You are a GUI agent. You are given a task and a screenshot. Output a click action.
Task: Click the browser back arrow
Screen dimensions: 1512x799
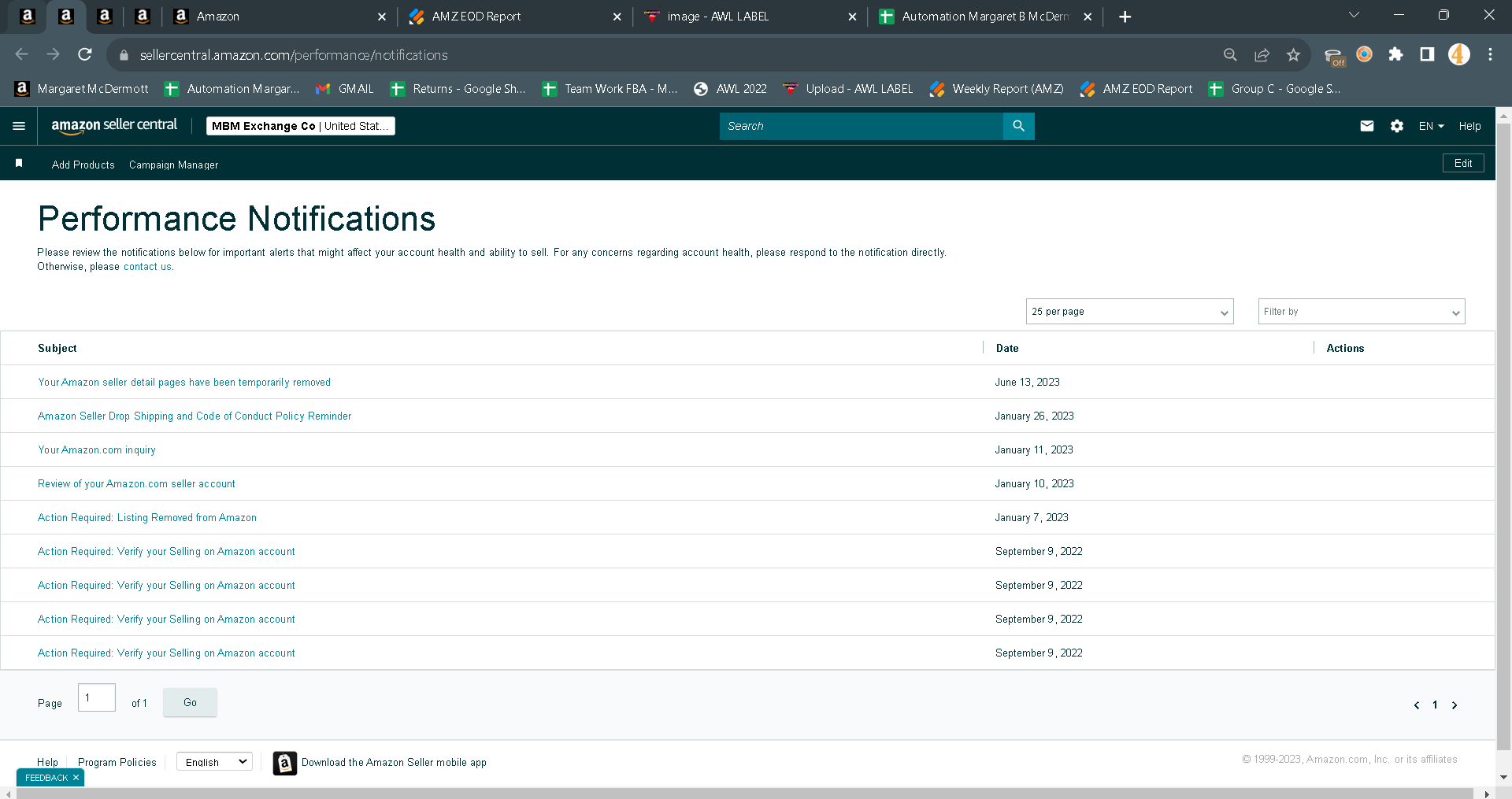click(x=22, y=54)
